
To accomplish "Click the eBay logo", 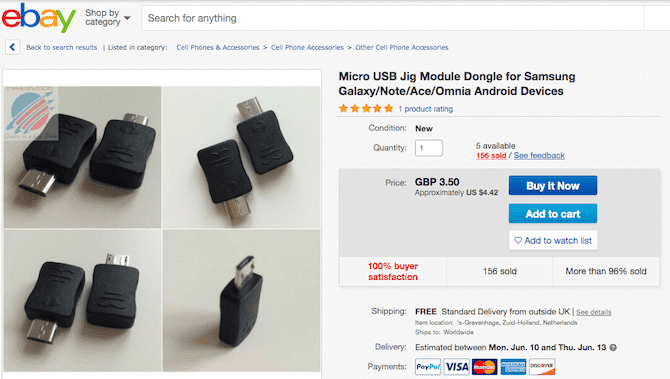I will coord(38,18).
